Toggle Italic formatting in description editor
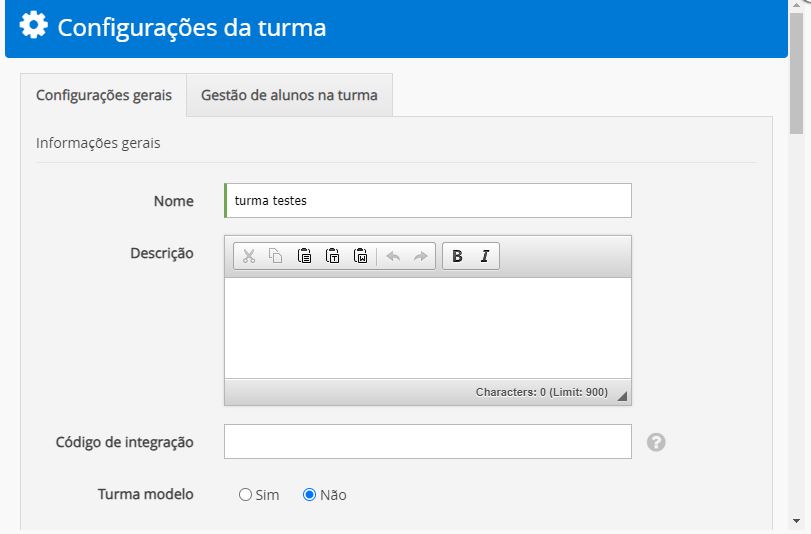Viewport: 811px width, 534px height. pyautogui.click(x=485, y=256)
